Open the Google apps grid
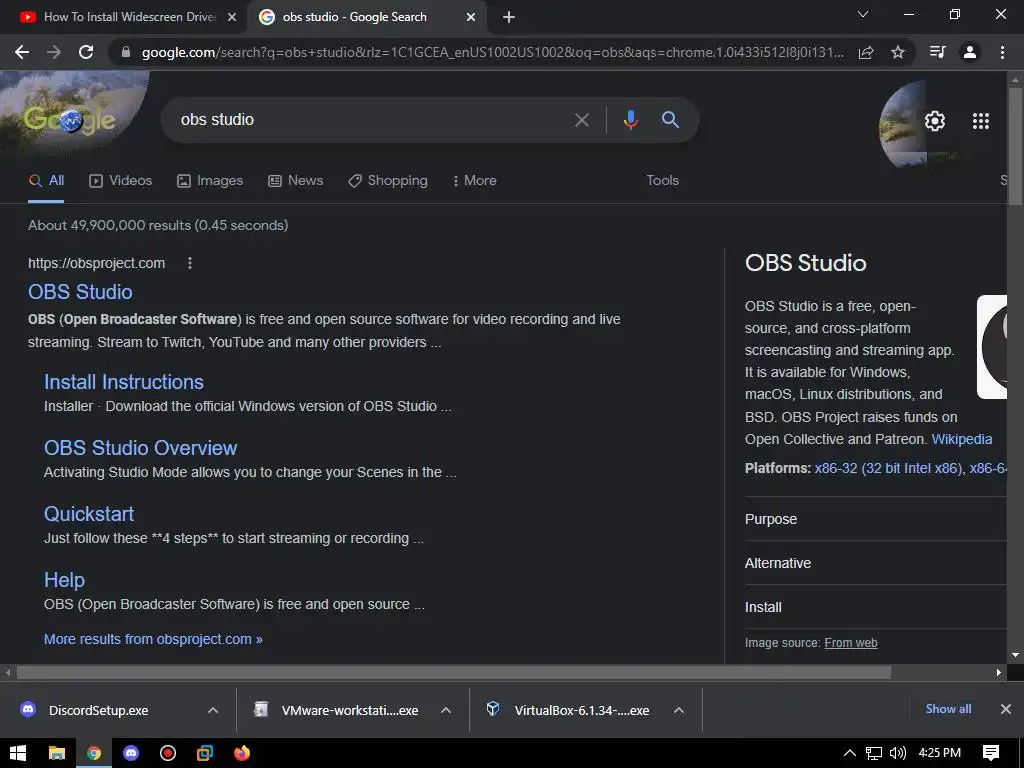 (981, 121)
